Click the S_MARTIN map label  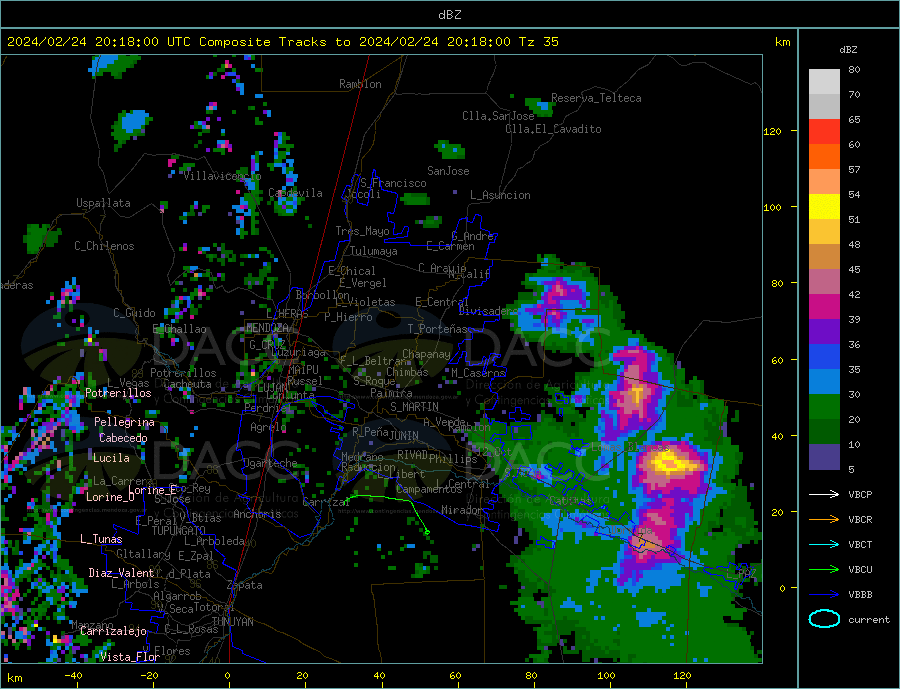tap(414, 407)
